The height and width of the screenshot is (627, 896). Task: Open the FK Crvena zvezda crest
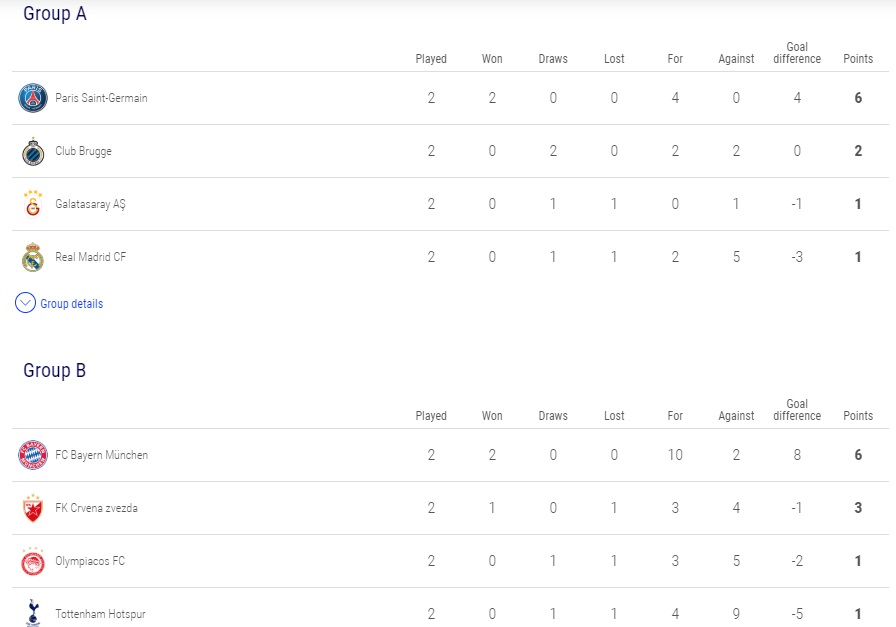[33, 508]
